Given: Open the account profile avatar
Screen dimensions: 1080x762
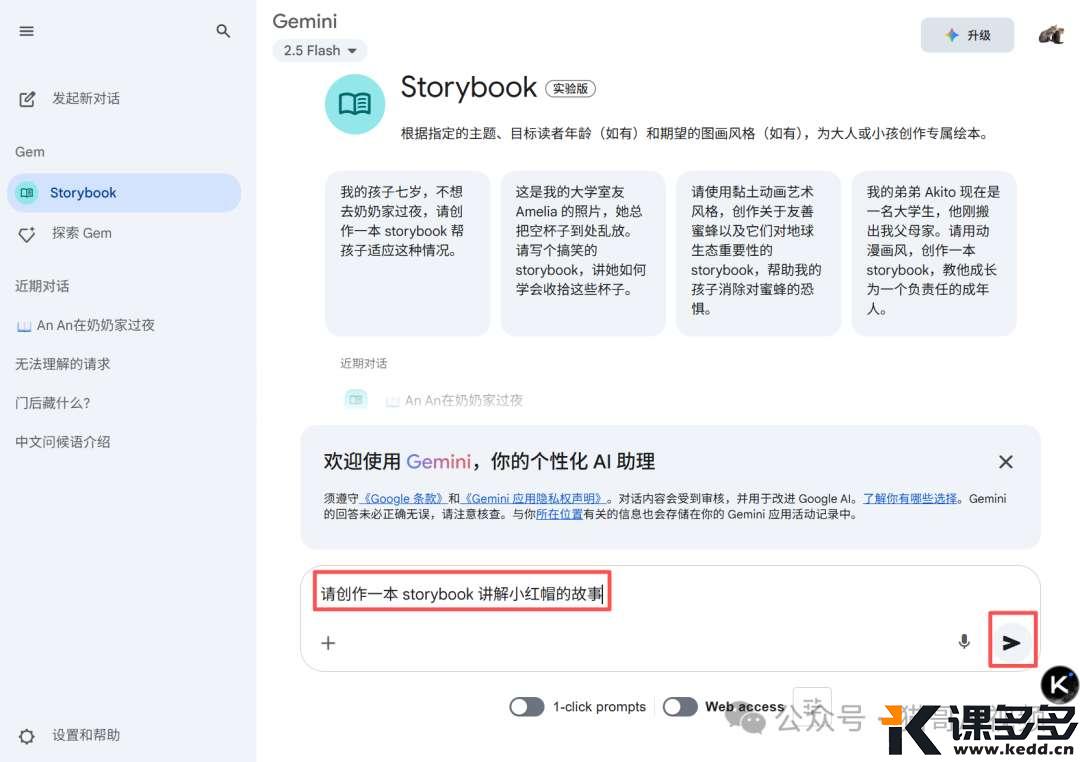Looking at the screenshot, I should point(1051,34).
